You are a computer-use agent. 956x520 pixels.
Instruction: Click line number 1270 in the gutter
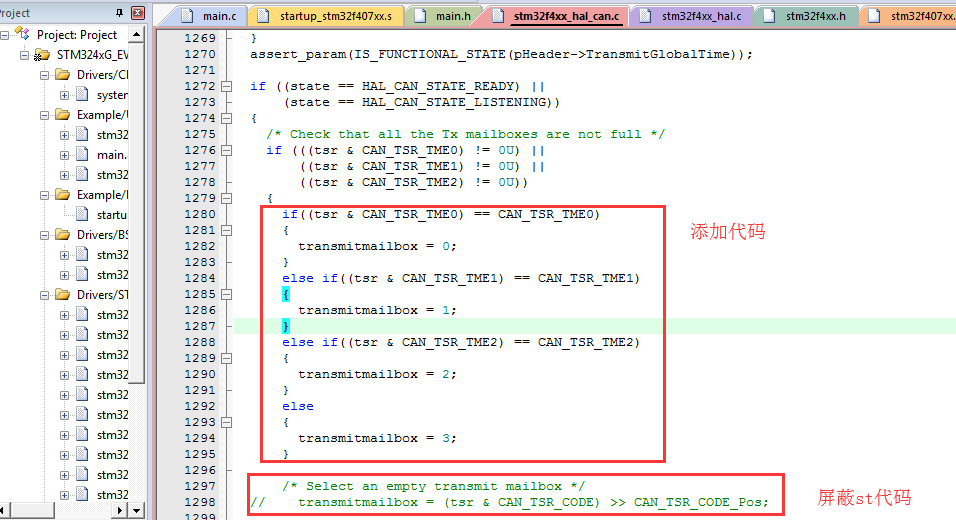[x=200, y=54]
